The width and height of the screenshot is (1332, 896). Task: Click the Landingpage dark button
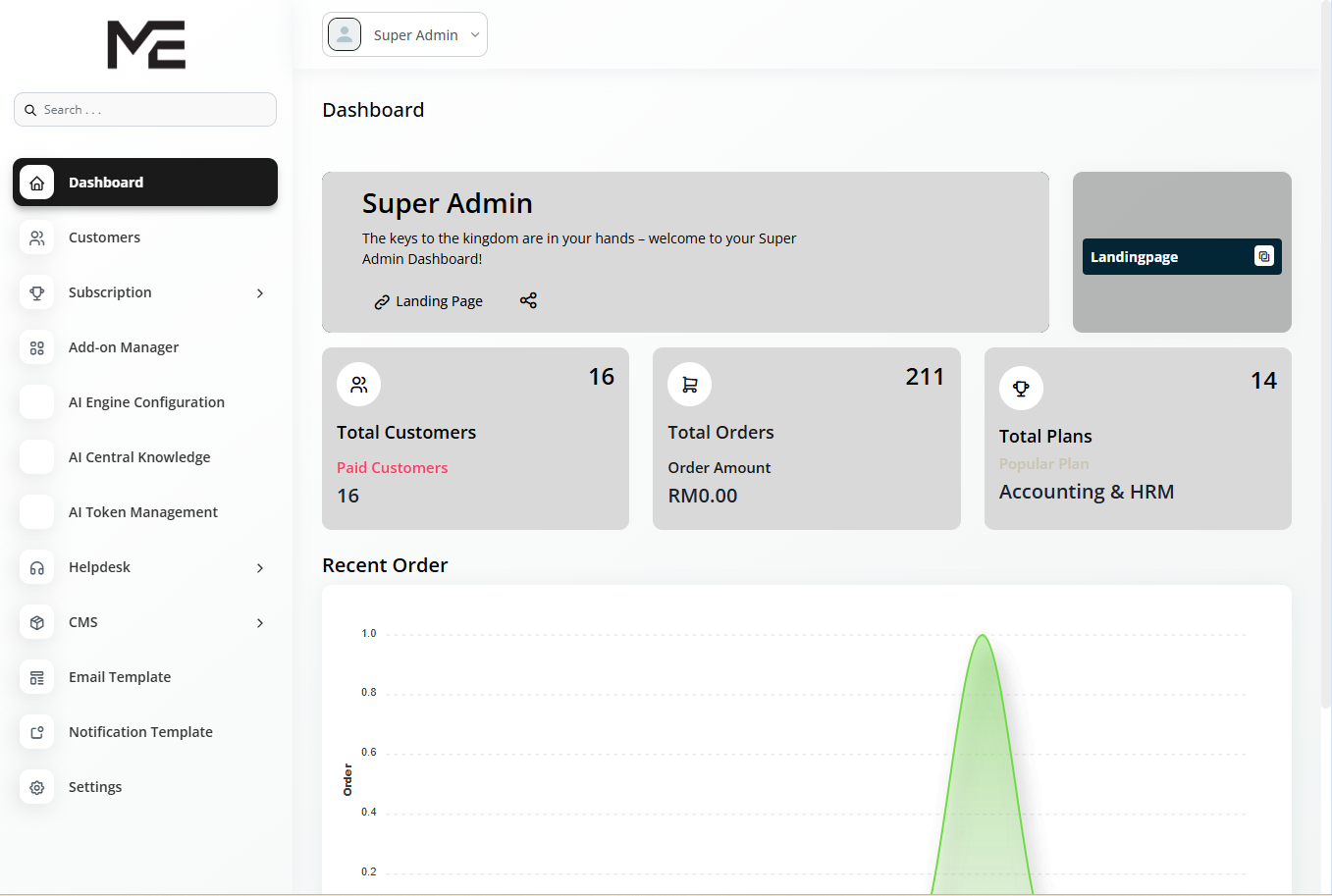click(1182, 256)
